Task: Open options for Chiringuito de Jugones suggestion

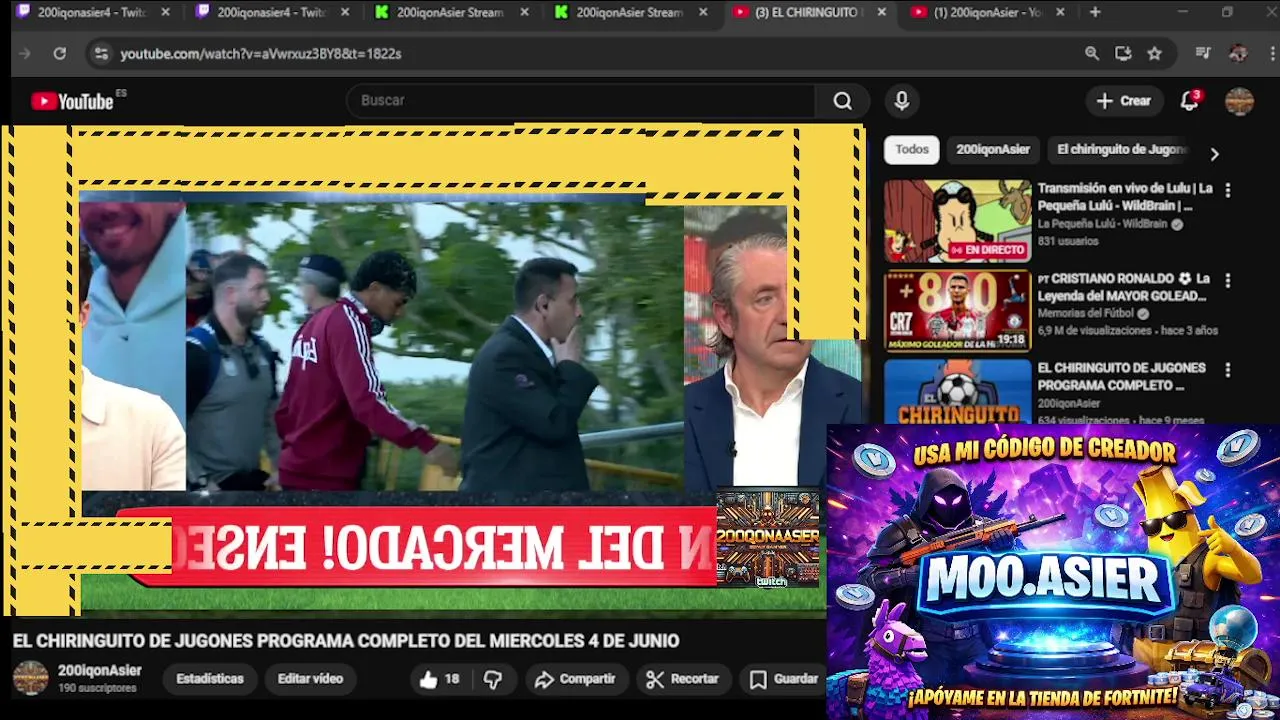Action: pyautogui.click(x=1228, y=370)
